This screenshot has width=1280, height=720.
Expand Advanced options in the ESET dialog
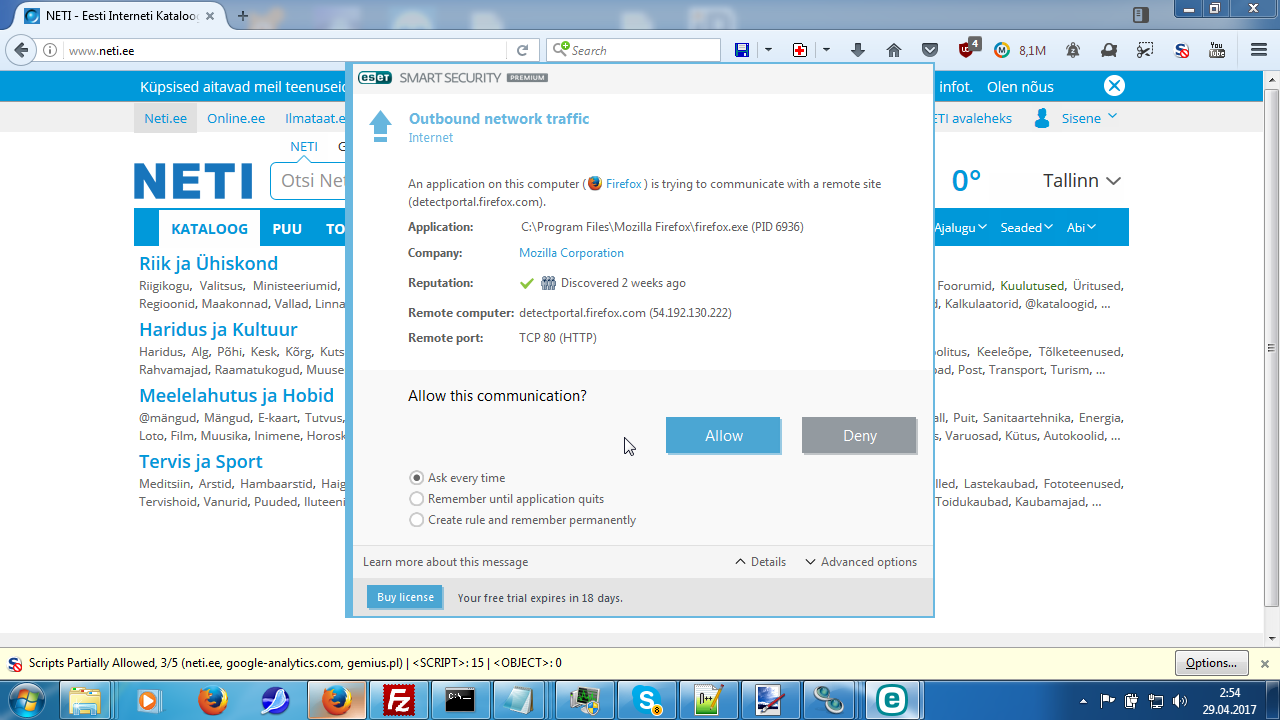(861, 562)
